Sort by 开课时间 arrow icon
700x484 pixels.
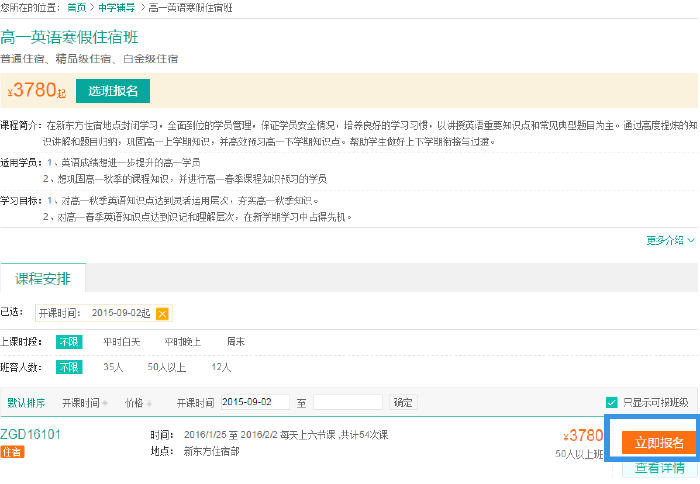104,403
